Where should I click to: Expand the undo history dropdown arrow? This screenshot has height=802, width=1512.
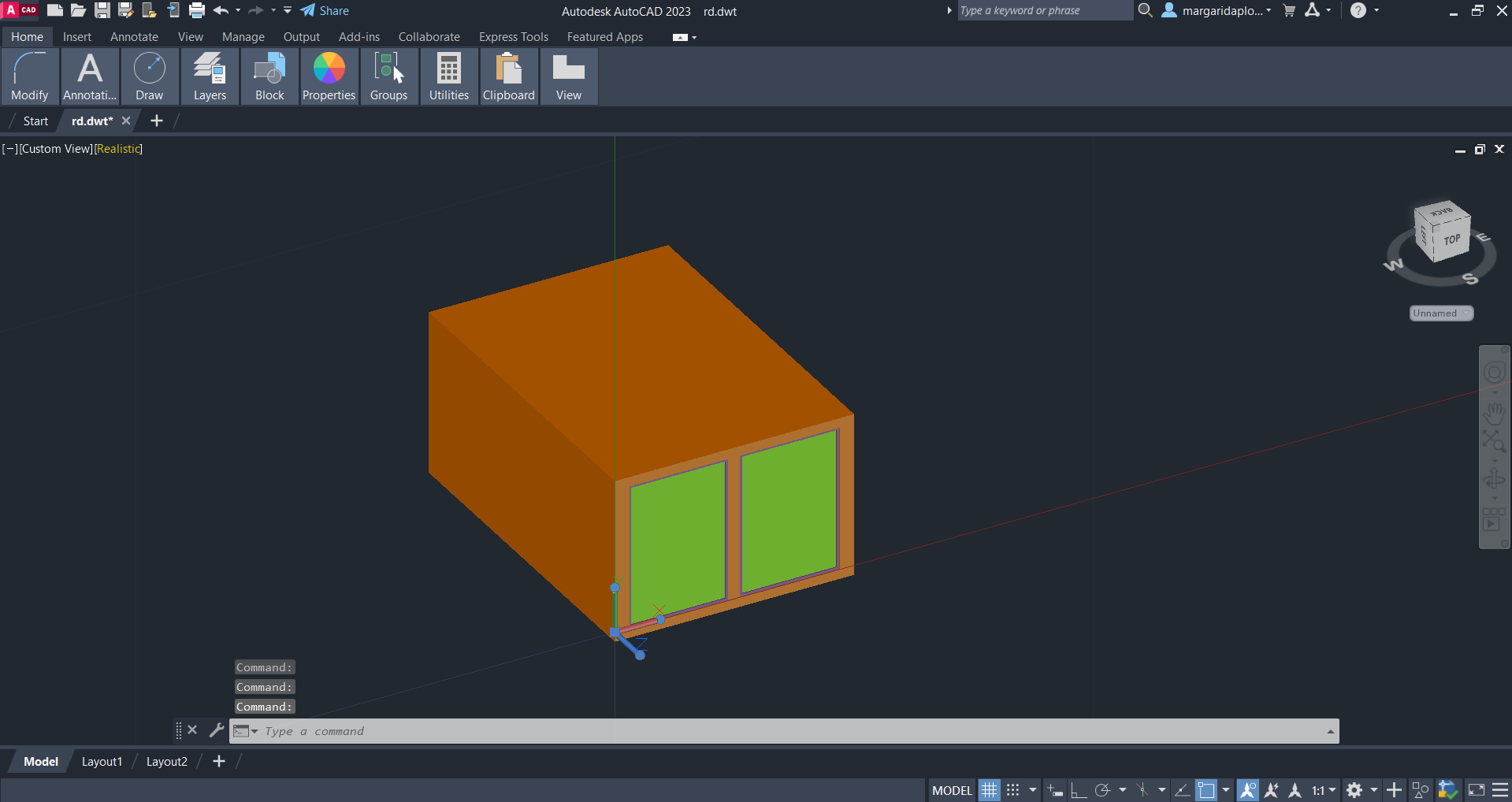click(x=238, y=11)
